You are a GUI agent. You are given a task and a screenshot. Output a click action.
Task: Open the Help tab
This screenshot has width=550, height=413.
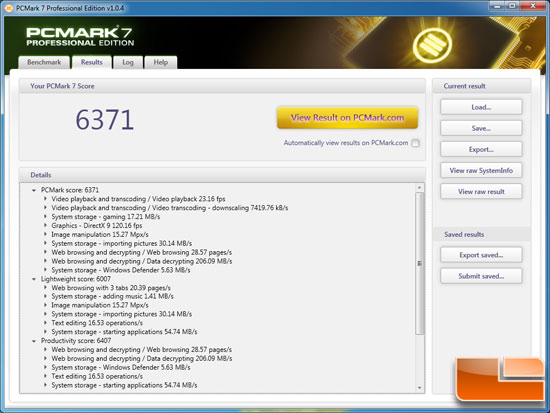click(x=161, y=62)
